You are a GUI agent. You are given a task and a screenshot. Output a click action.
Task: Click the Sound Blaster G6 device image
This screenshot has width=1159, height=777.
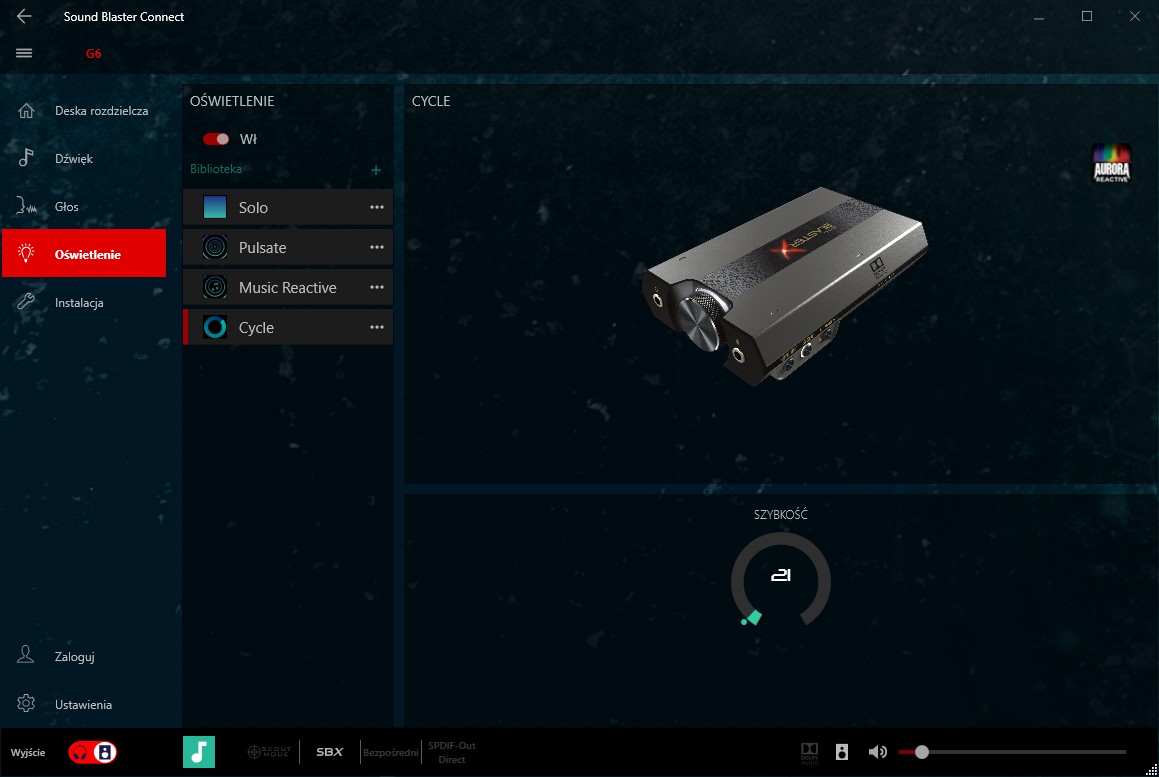pos(784,287)
